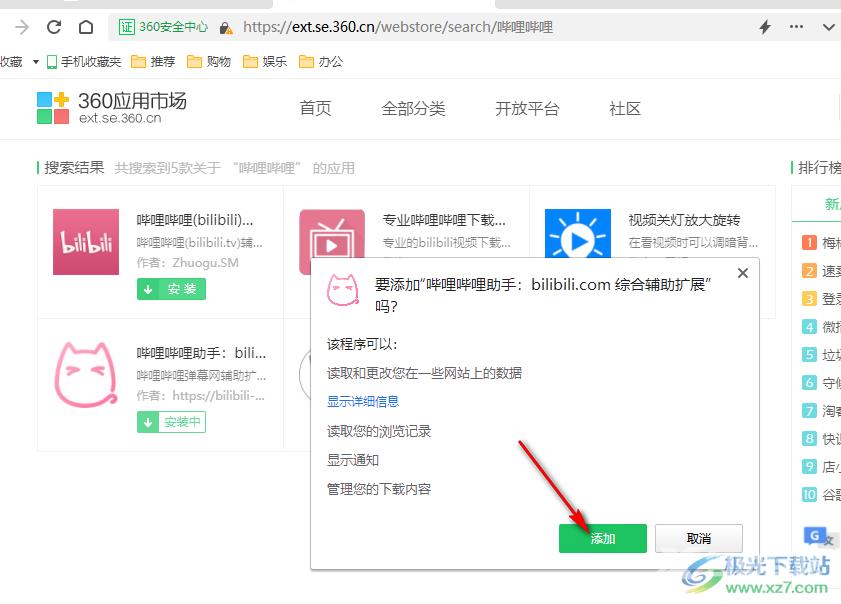Open rank 3 item in 排行榜
This screenshot has height=604, width=841.
tap(821, 298)
